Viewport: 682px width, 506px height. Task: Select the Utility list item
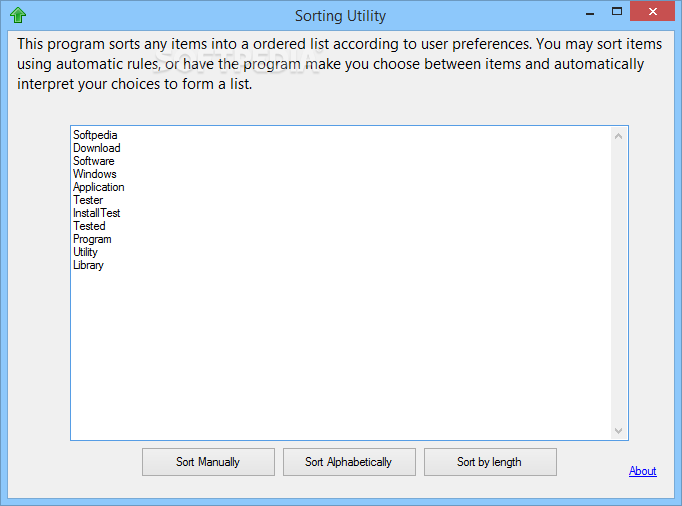[x=86, y=252]
